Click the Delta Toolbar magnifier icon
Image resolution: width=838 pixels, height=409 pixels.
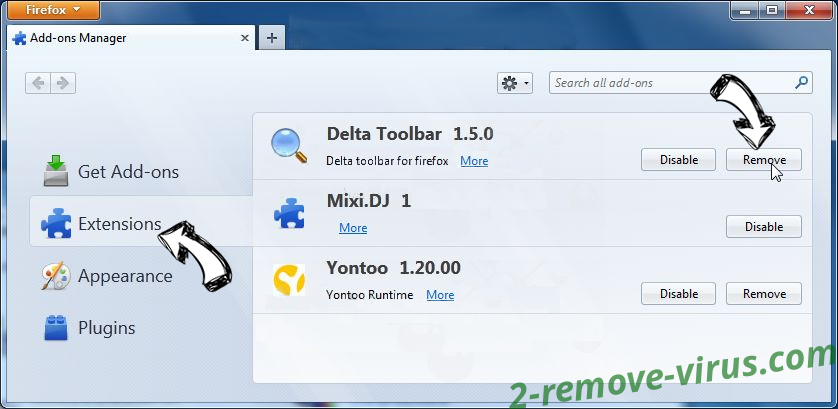click(289, 145)
